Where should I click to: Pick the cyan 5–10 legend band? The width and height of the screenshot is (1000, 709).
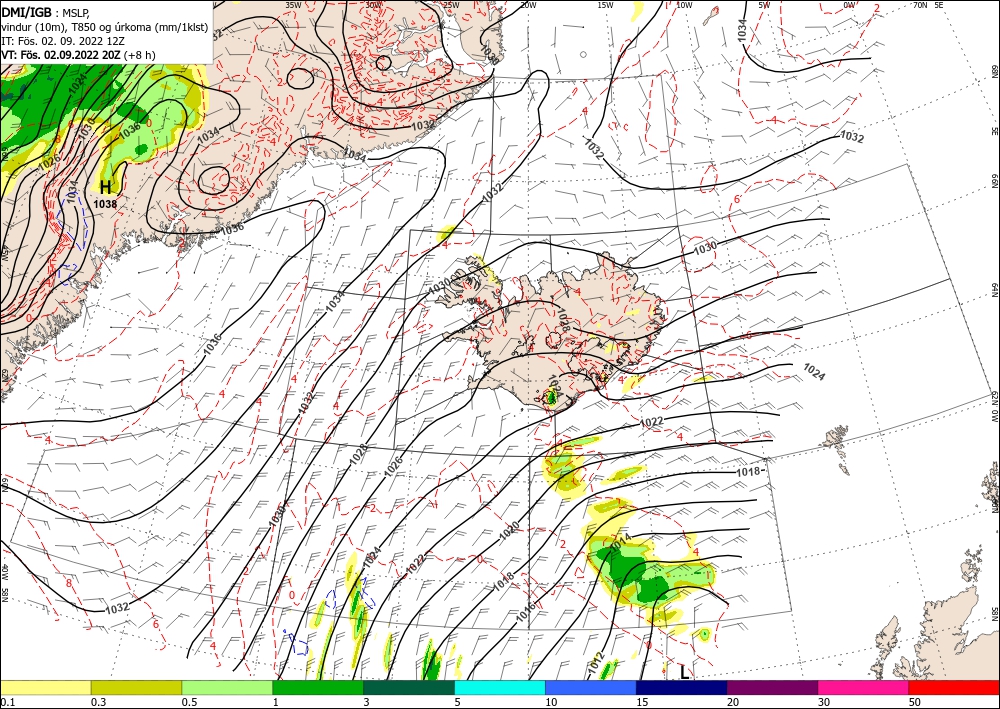coord(500,687)
